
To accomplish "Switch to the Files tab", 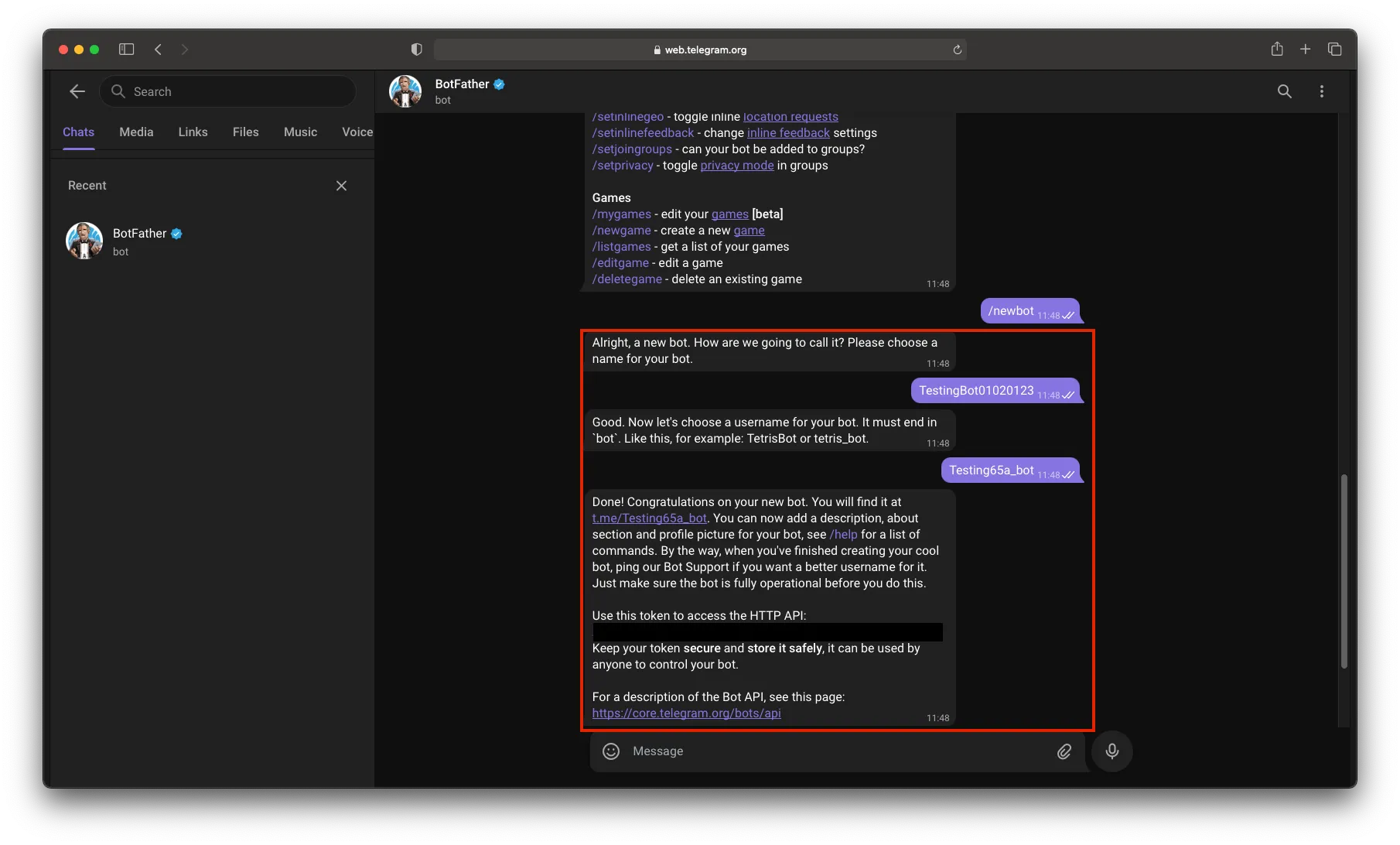I will (245, 132).
